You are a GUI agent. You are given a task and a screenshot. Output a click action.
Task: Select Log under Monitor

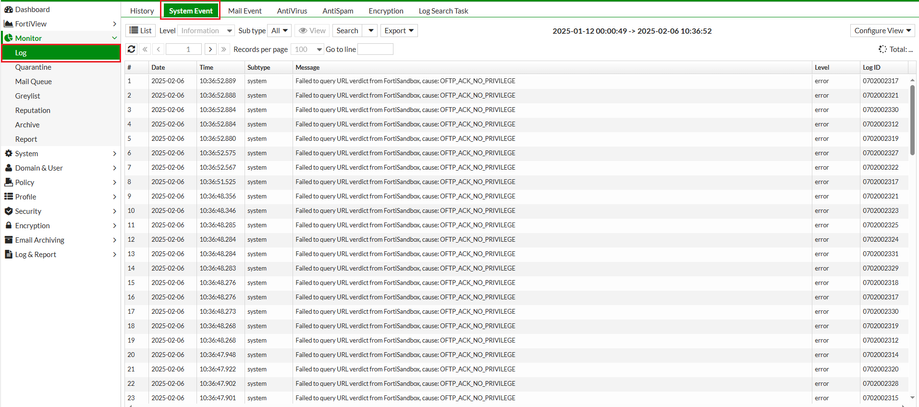60,53
